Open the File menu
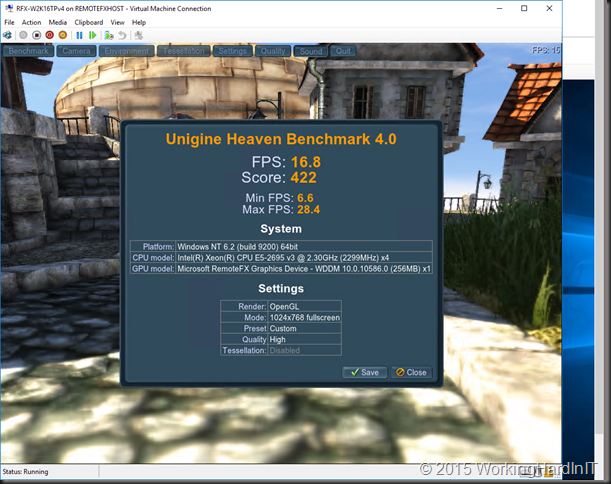Screen dimensions: 611x484 9,22
